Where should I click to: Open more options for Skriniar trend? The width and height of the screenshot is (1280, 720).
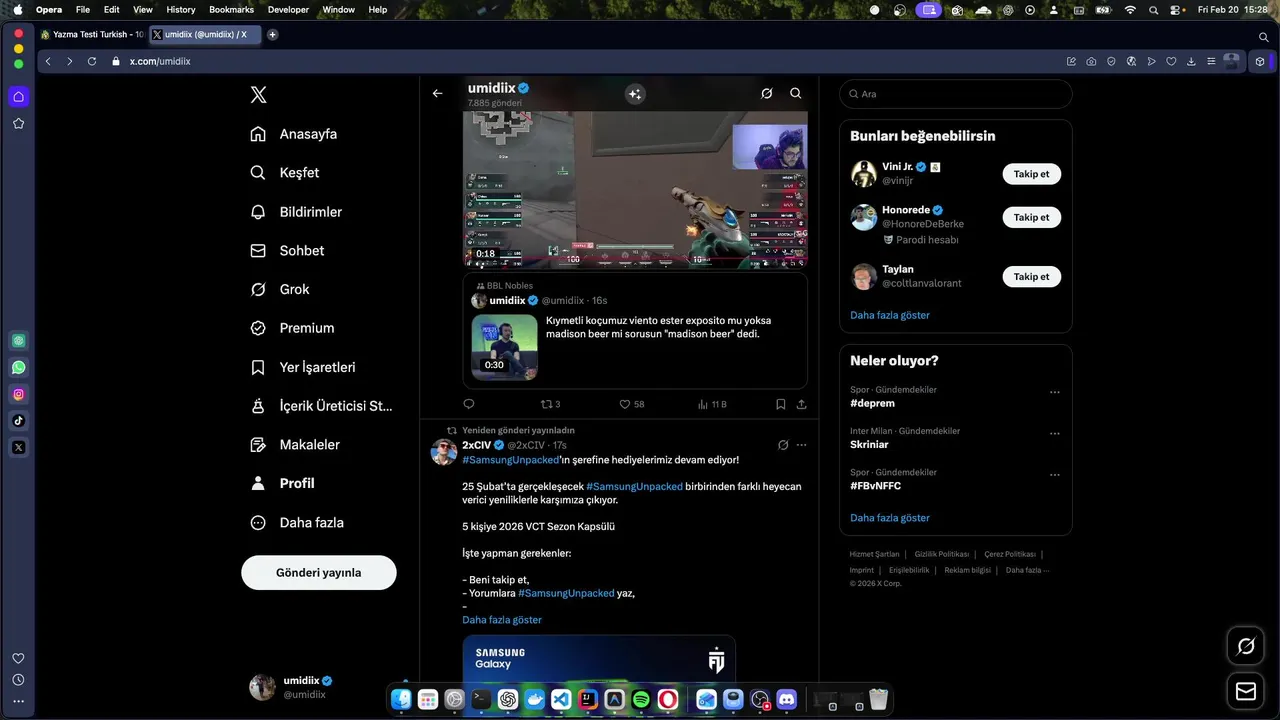coord(1054,434)
